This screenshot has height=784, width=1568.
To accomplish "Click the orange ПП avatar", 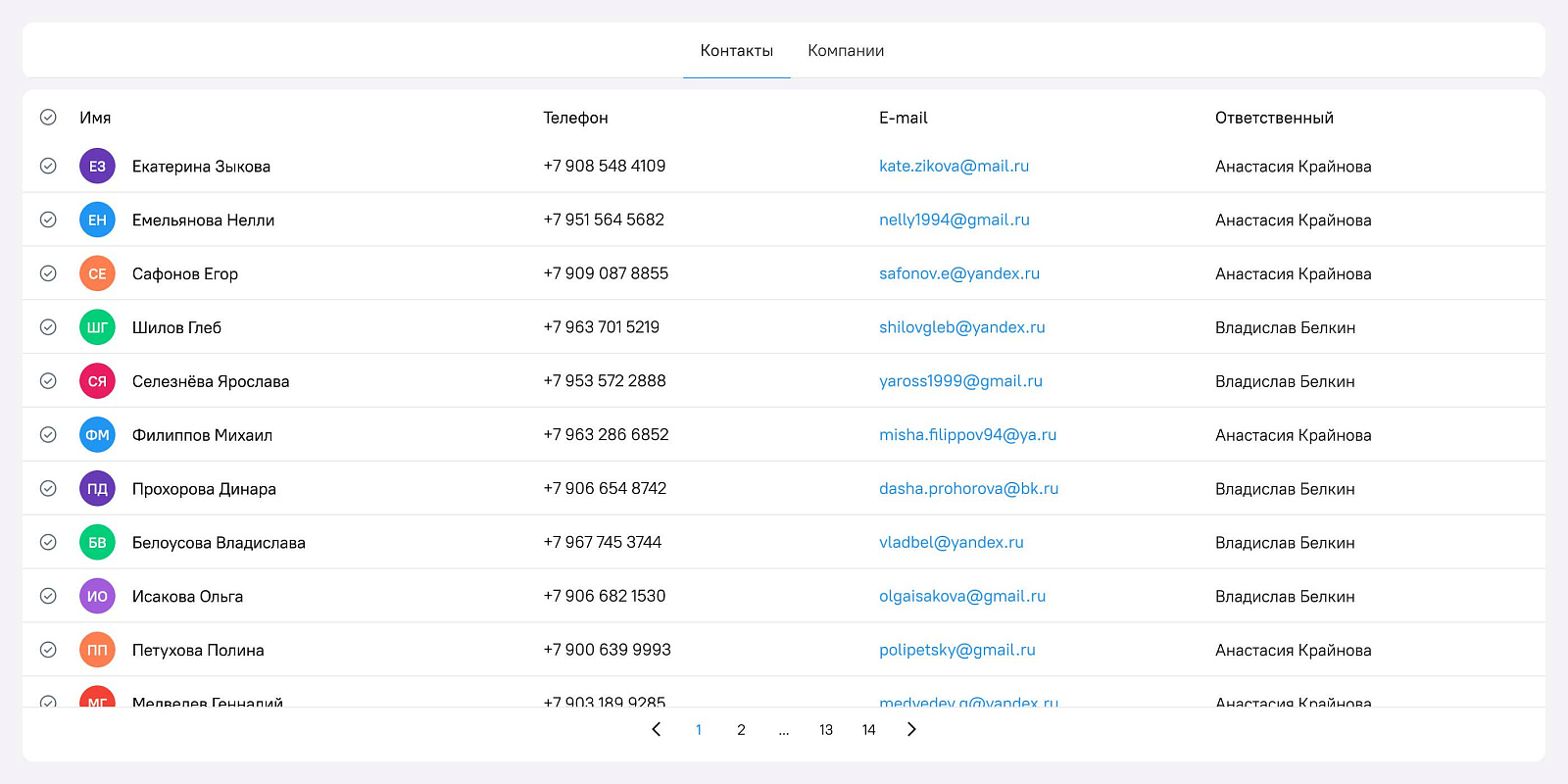I will (x=97, y=650).
